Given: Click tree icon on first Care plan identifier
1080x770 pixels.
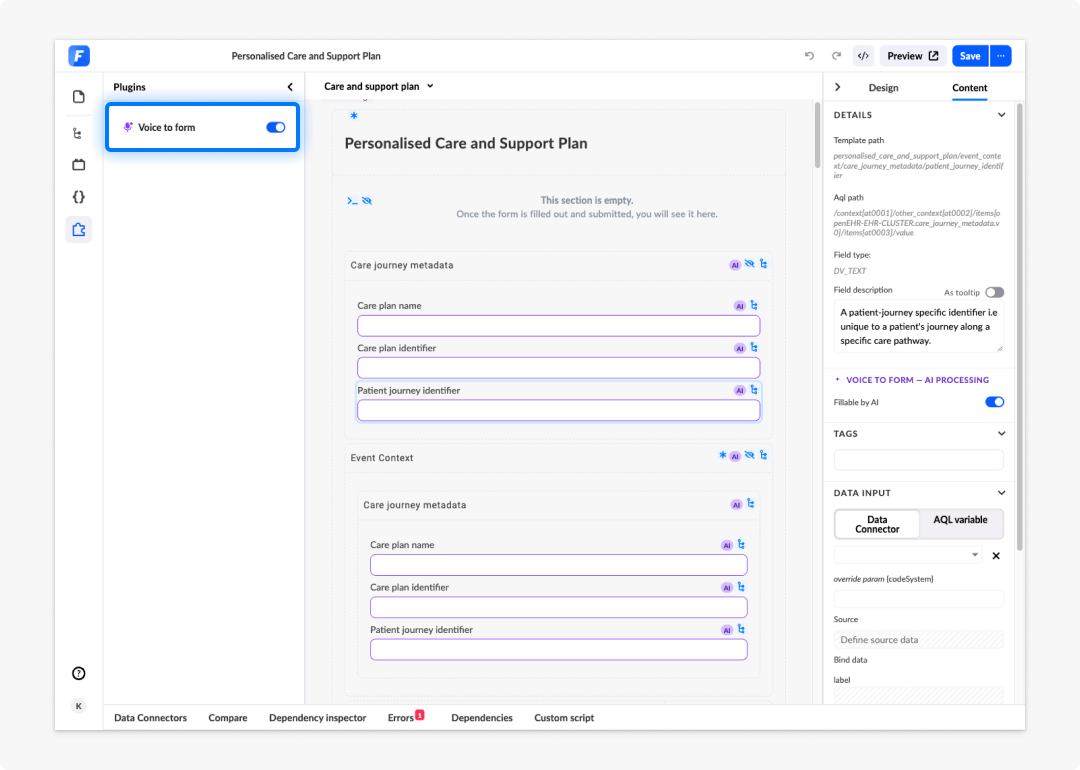Looking at the screenshot, I should click(754, 348).
